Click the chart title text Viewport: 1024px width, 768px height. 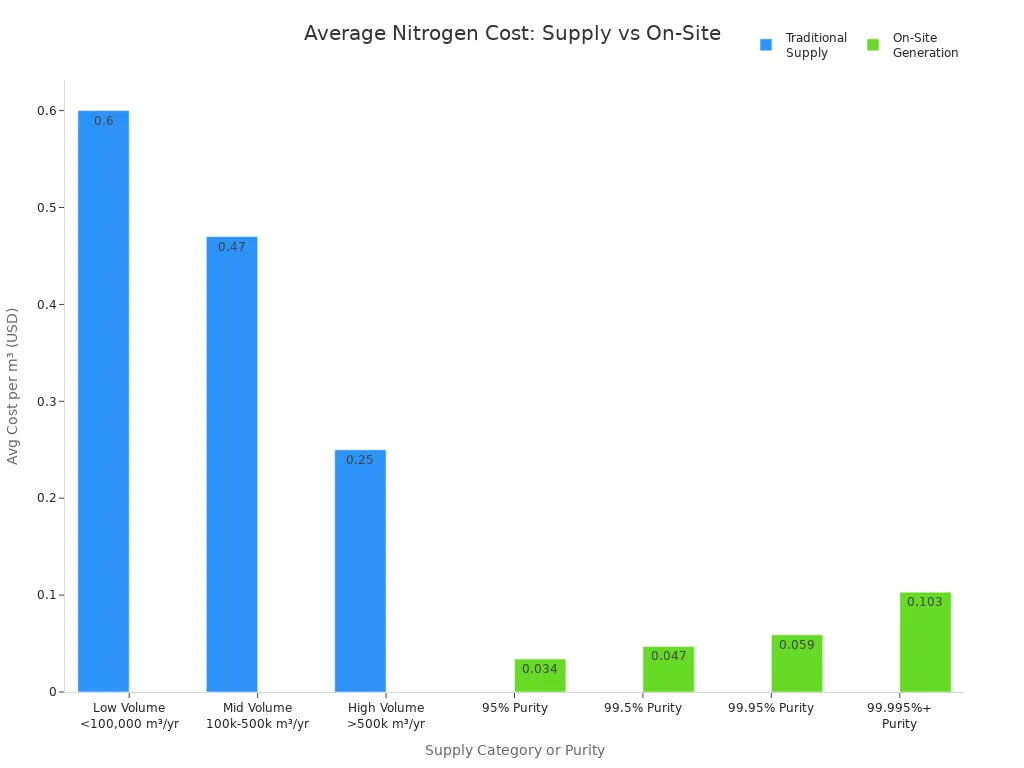point(511,33)
